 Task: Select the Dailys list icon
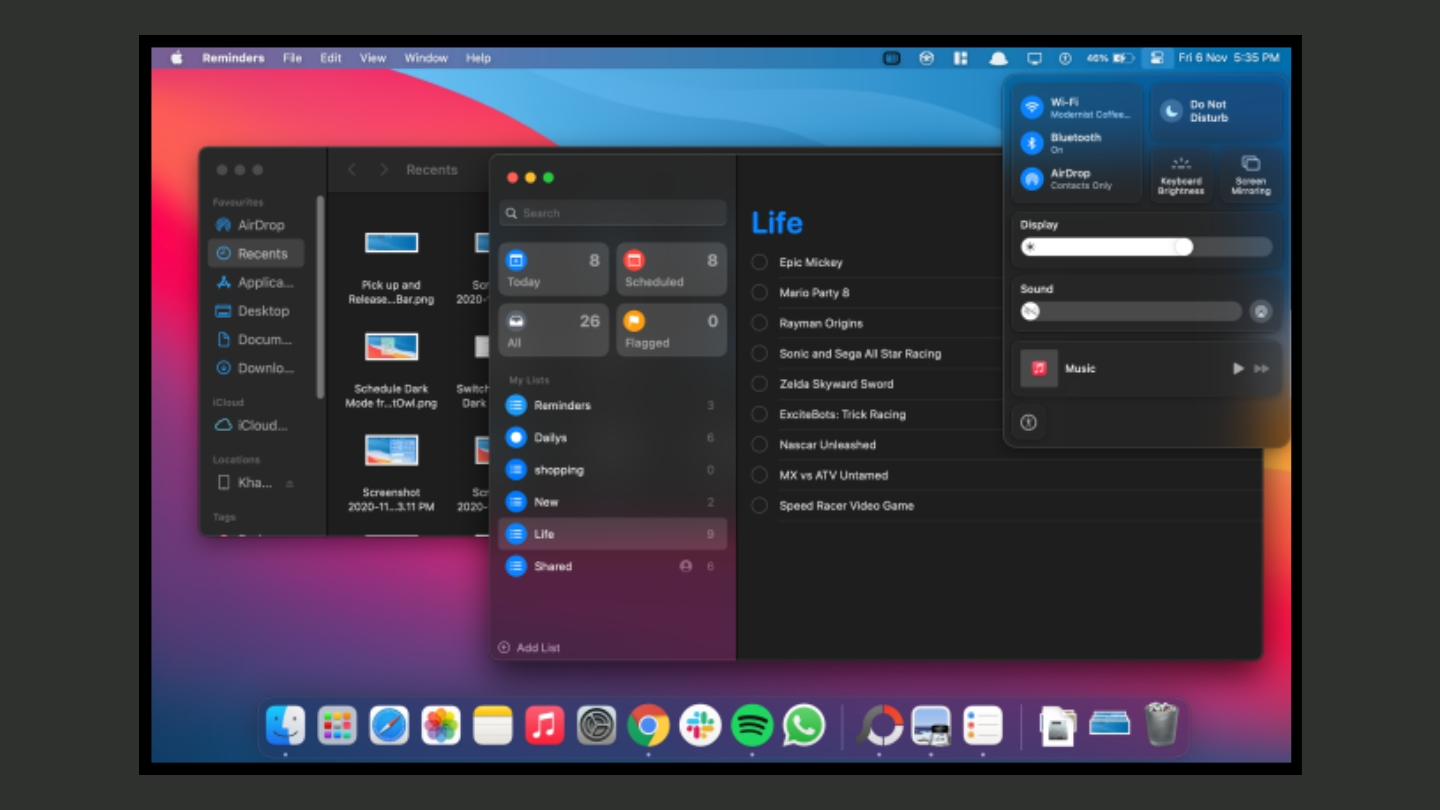[516, 437]
